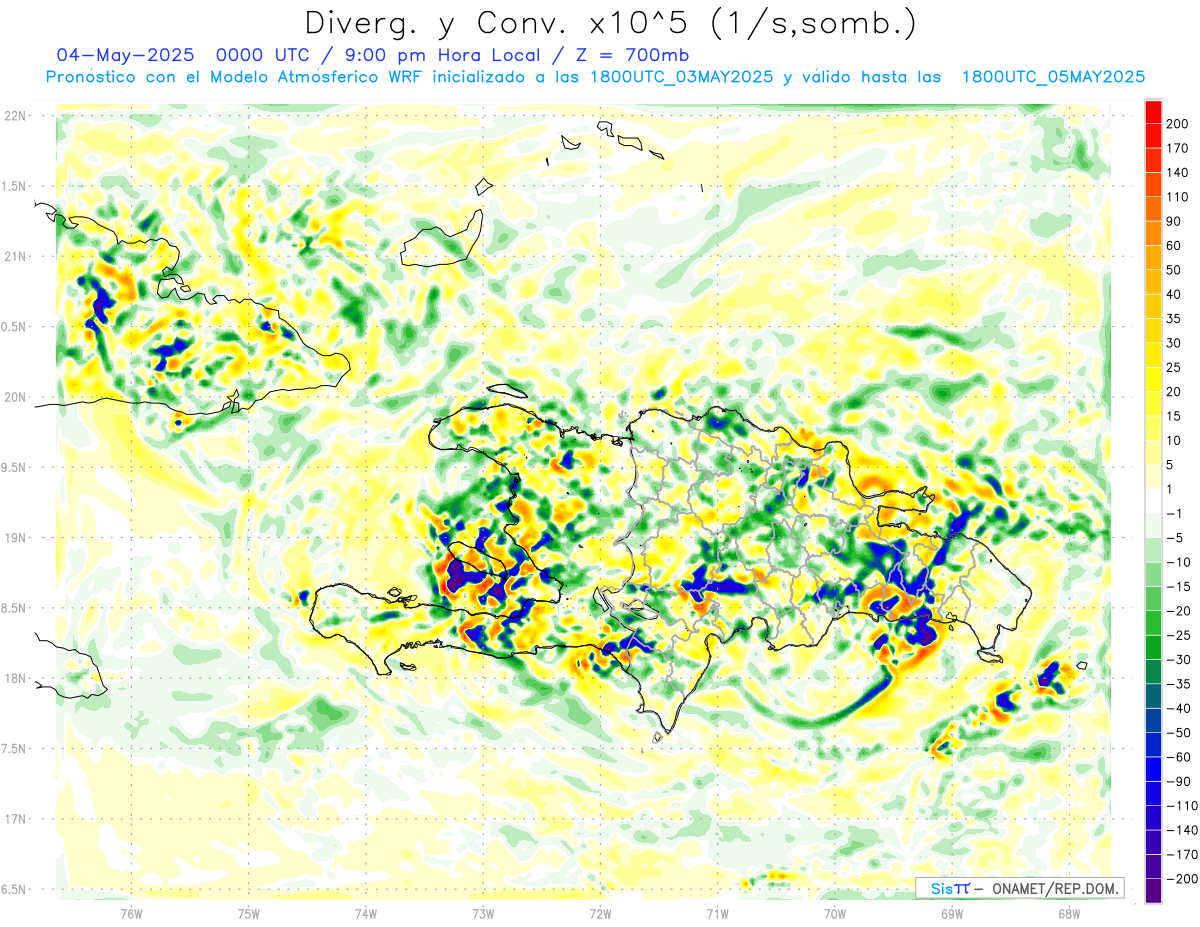
Task: Click the positive '50' color scale value
Action: [1174, 270]
